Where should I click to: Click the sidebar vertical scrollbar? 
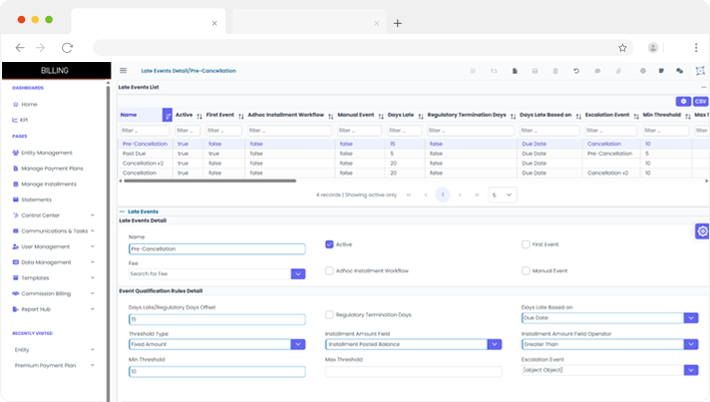point(108,242)
